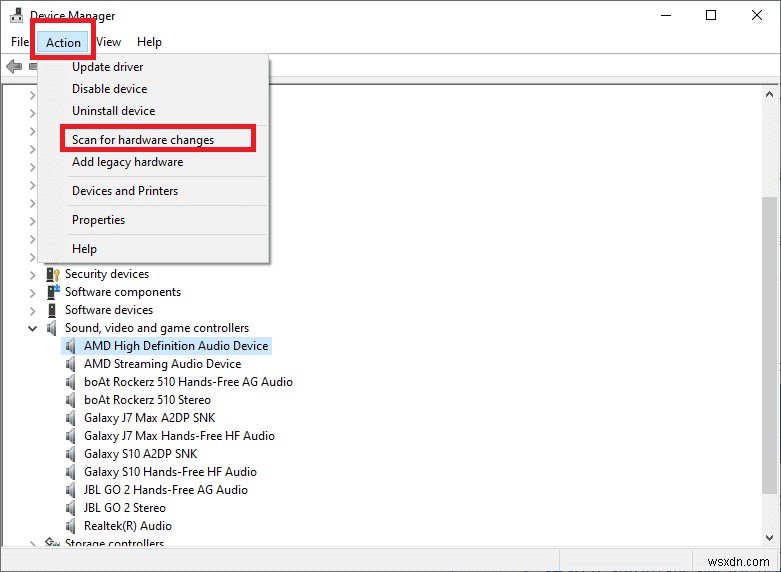The height and width of the screenshot is (572, 781).
Task: Choose Scan for hardware changes
Action: tap(143, 140)
